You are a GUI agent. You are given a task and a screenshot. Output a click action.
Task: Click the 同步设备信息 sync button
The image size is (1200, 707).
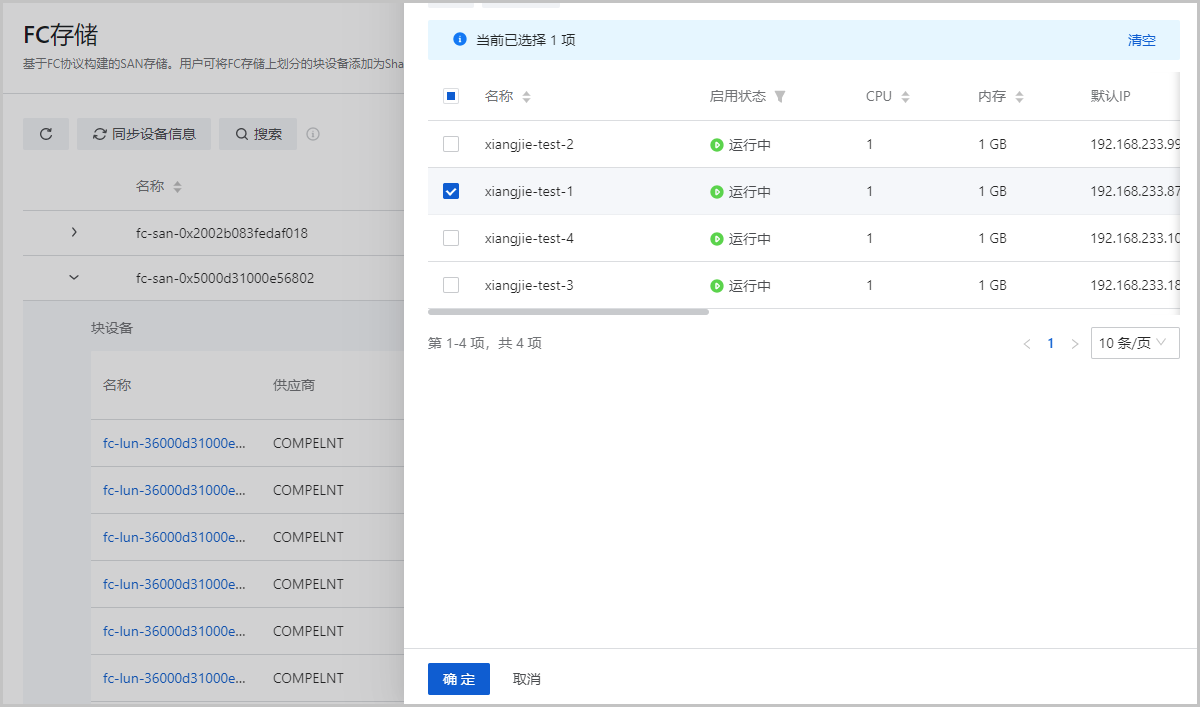[x=144, y=134]
